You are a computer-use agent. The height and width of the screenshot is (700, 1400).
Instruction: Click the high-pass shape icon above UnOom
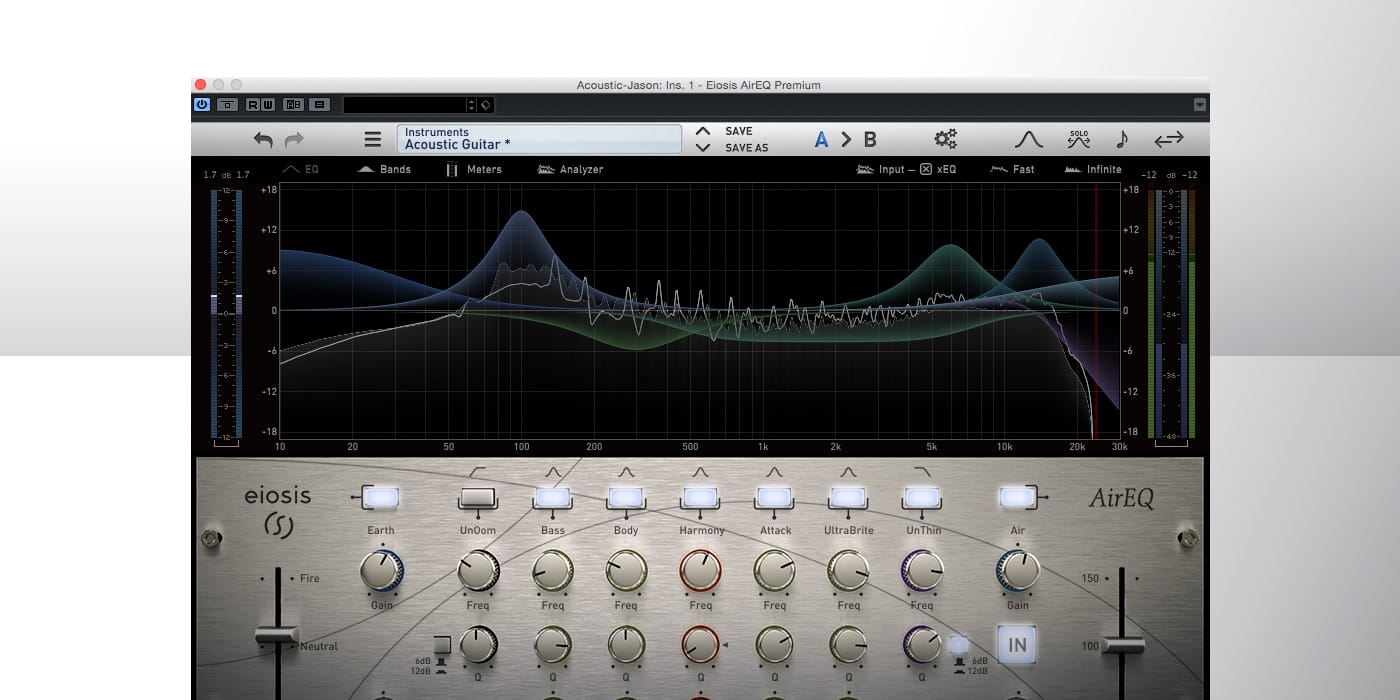coord(478,472)
